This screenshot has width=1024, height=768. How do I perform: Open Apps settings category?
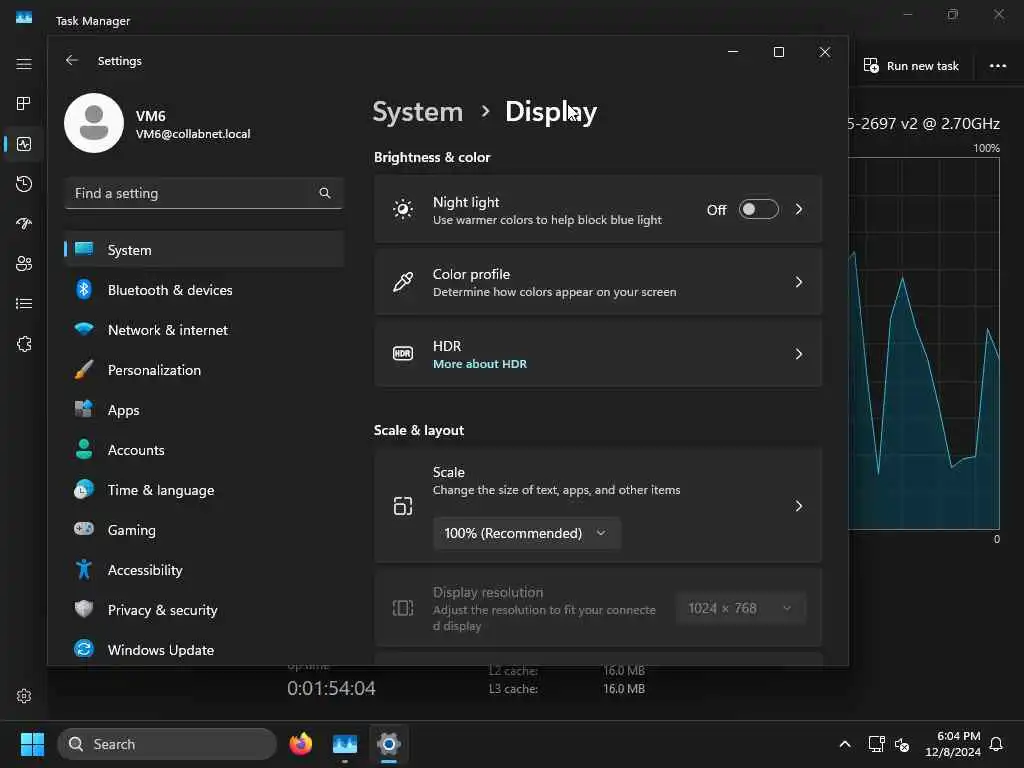[x=204, y=409]
